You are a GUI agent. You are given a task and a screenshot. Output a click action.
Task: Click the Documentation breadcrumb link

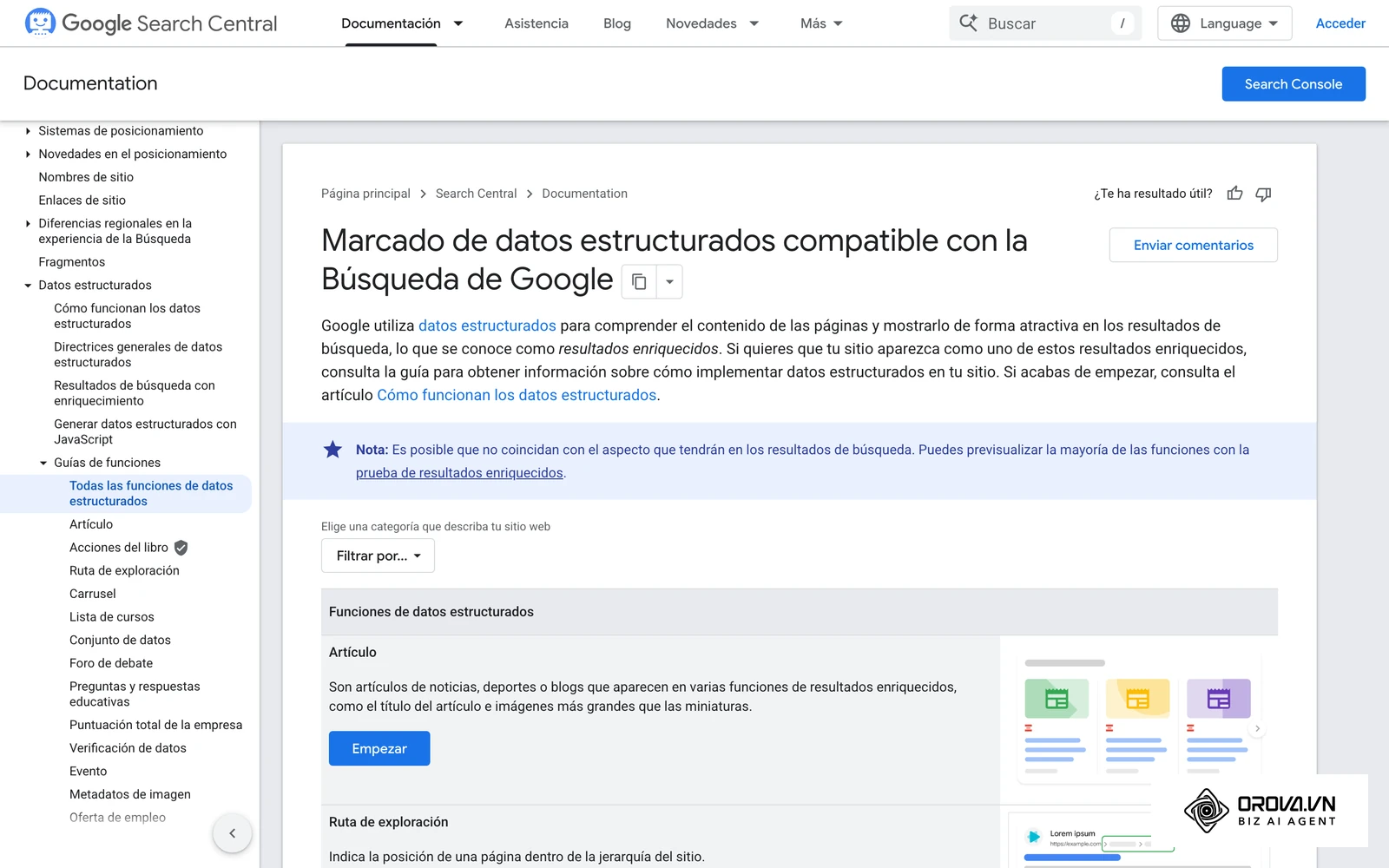click(x=584, y=194)
